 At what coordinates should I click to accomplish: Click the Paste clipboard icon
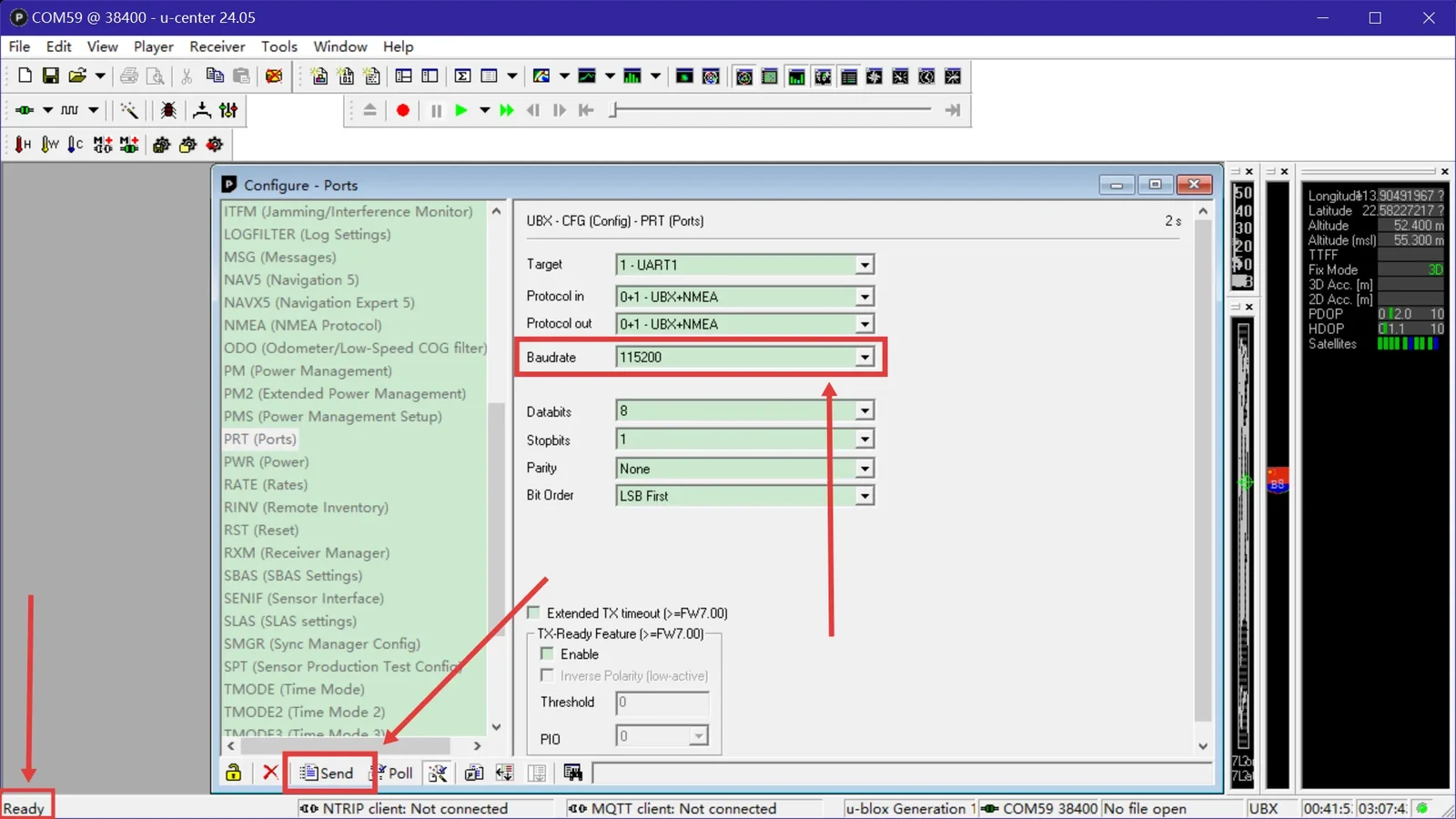point(241,76)
